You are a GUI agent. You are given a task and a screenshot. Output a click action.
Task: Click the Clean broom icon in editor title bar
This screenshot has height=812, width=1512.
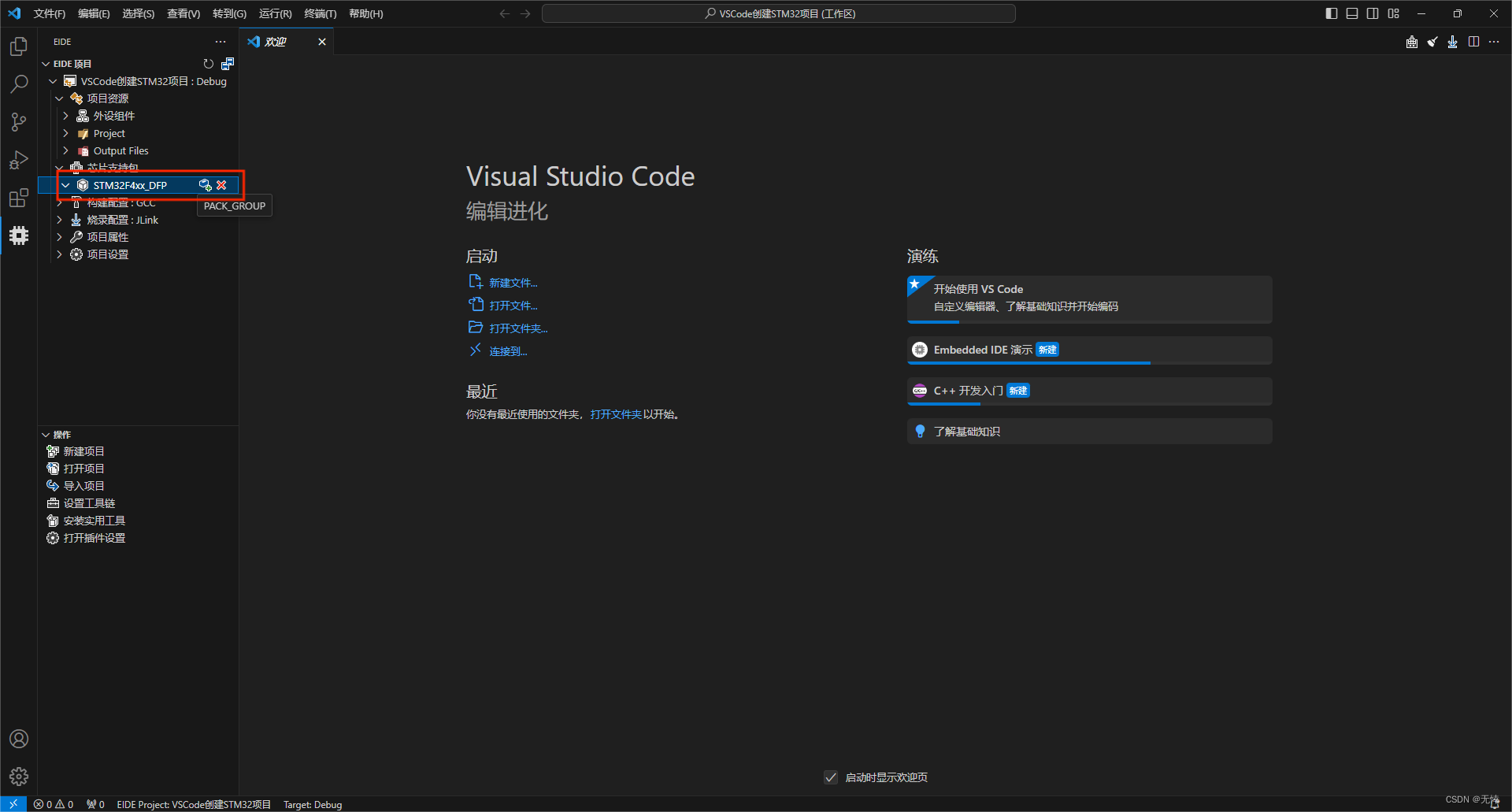coord(1432,42)
